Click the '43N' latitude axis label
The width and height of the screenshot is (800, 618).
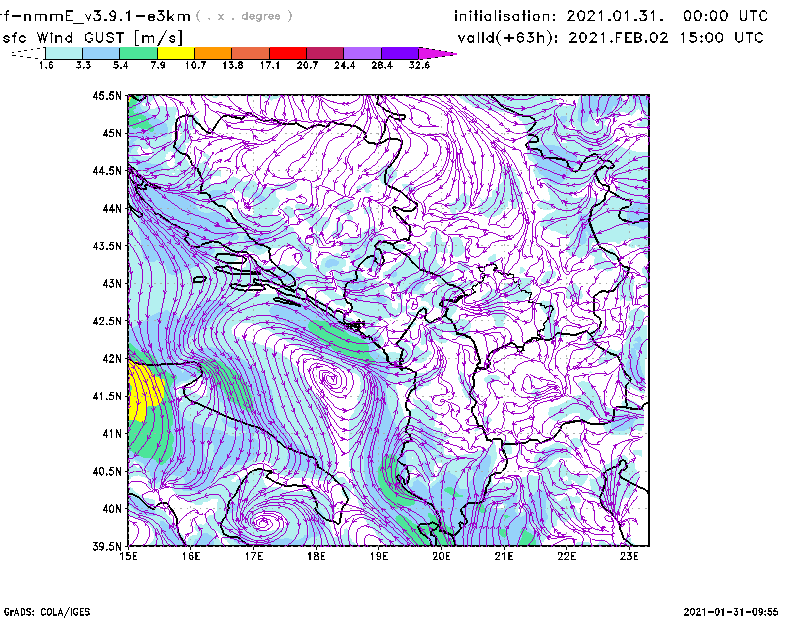coord(112,283)
